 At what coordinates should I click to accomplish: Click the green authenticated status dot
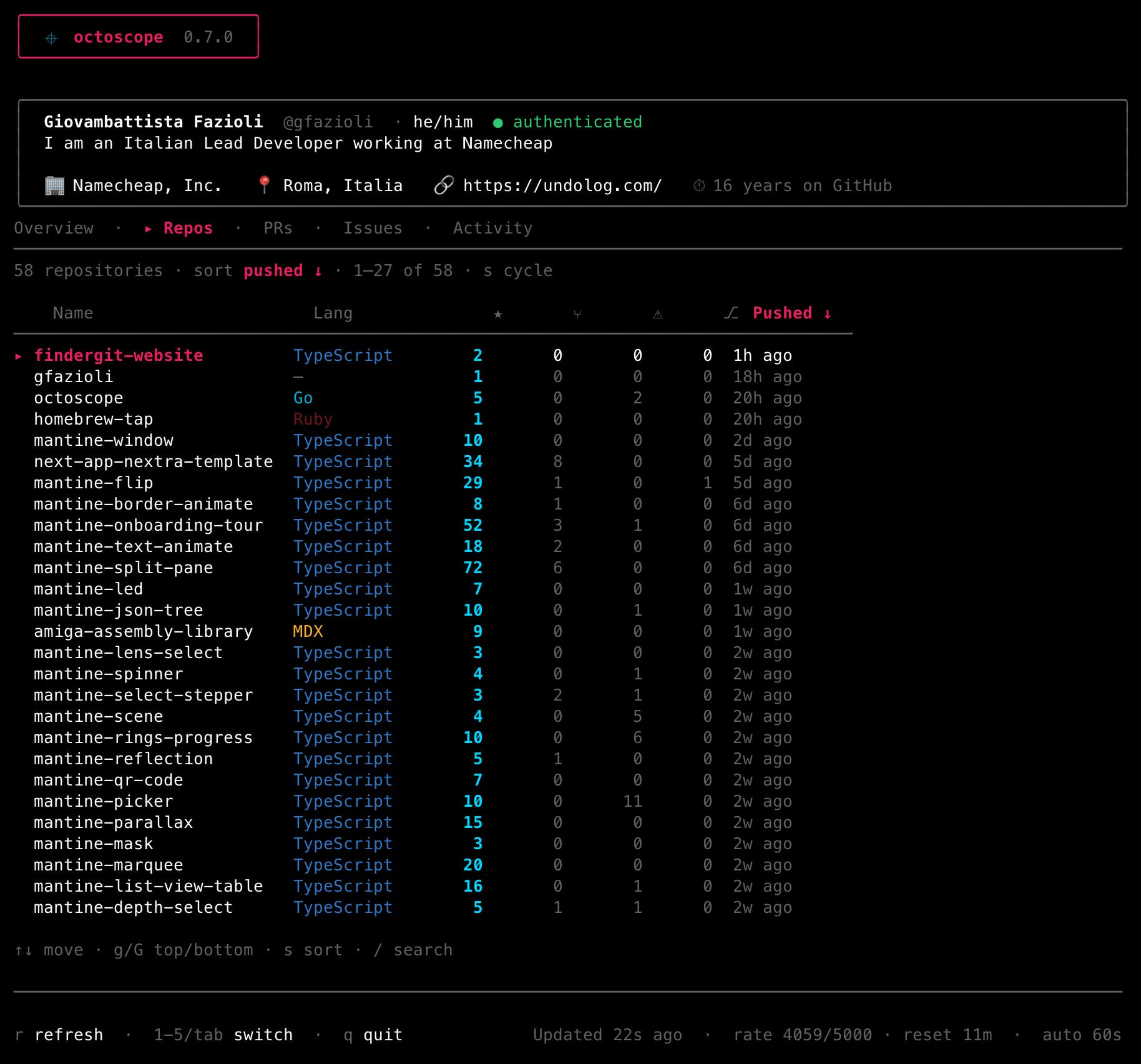click(x=497, y=123)
